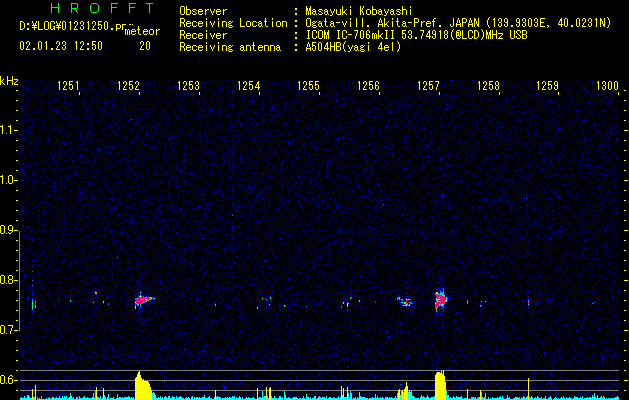The image size is (629, 400).
Task: Click the 1258 time axis marker
Action: tap(488, 85)
